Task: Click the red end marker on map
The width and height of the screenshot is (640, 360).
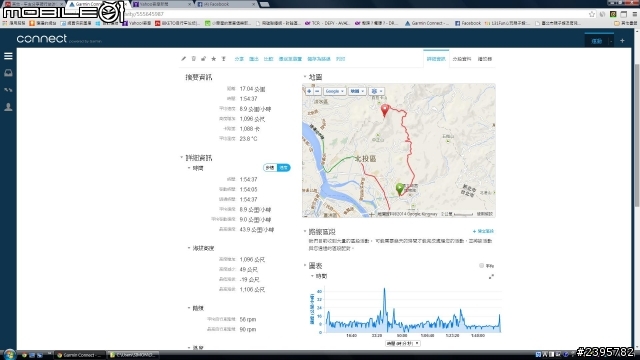Action: point(384,110)
